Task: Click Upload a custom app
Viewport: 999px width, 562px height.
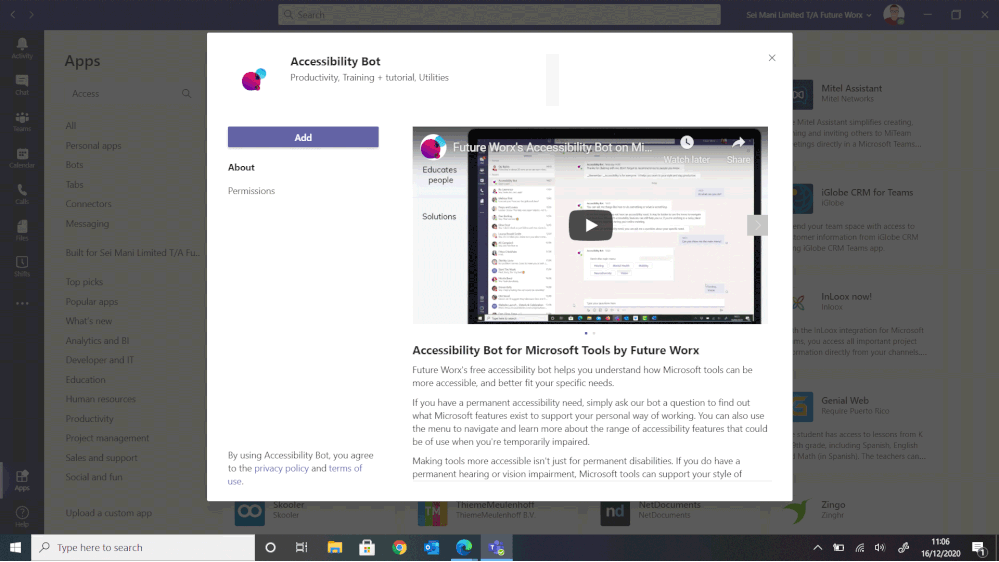Action: click(x=109, y=513)
